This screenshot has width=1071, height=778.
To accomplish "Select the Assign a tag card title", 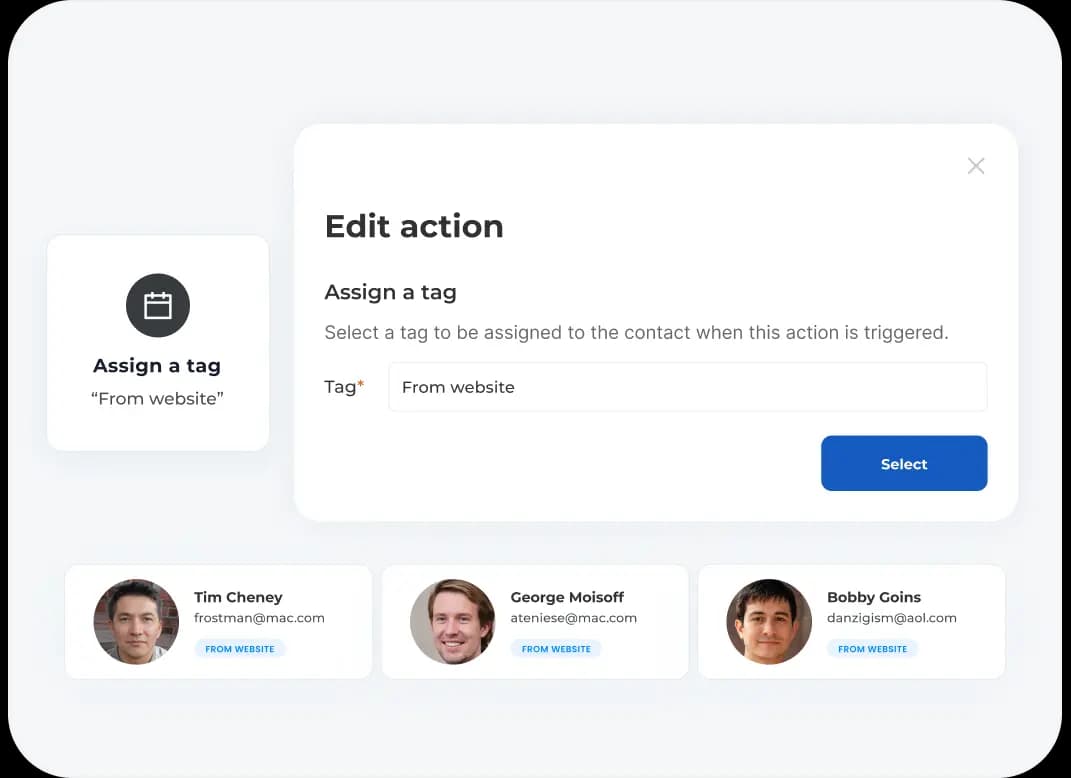I will (157, 366).
